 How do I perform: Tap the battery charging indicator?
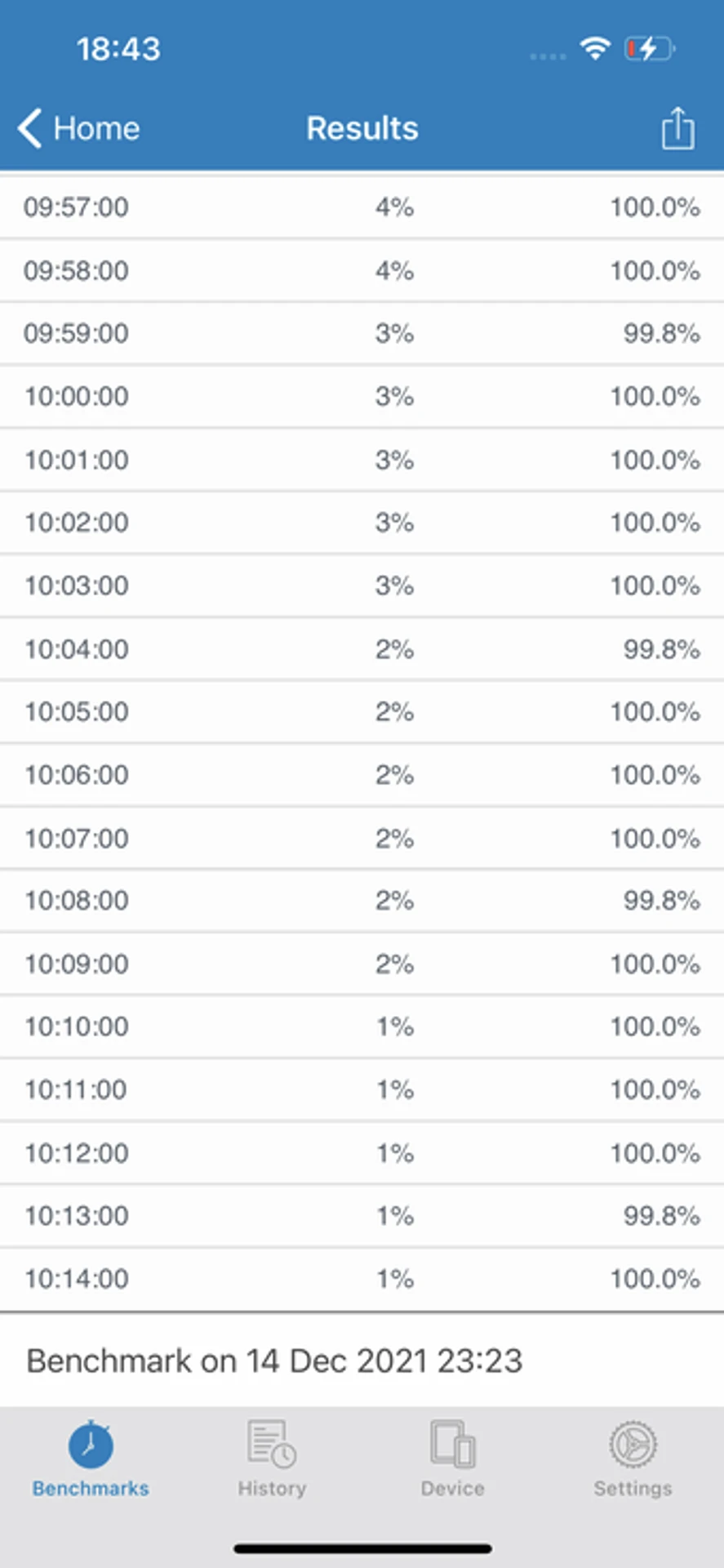tap(650, 49)
